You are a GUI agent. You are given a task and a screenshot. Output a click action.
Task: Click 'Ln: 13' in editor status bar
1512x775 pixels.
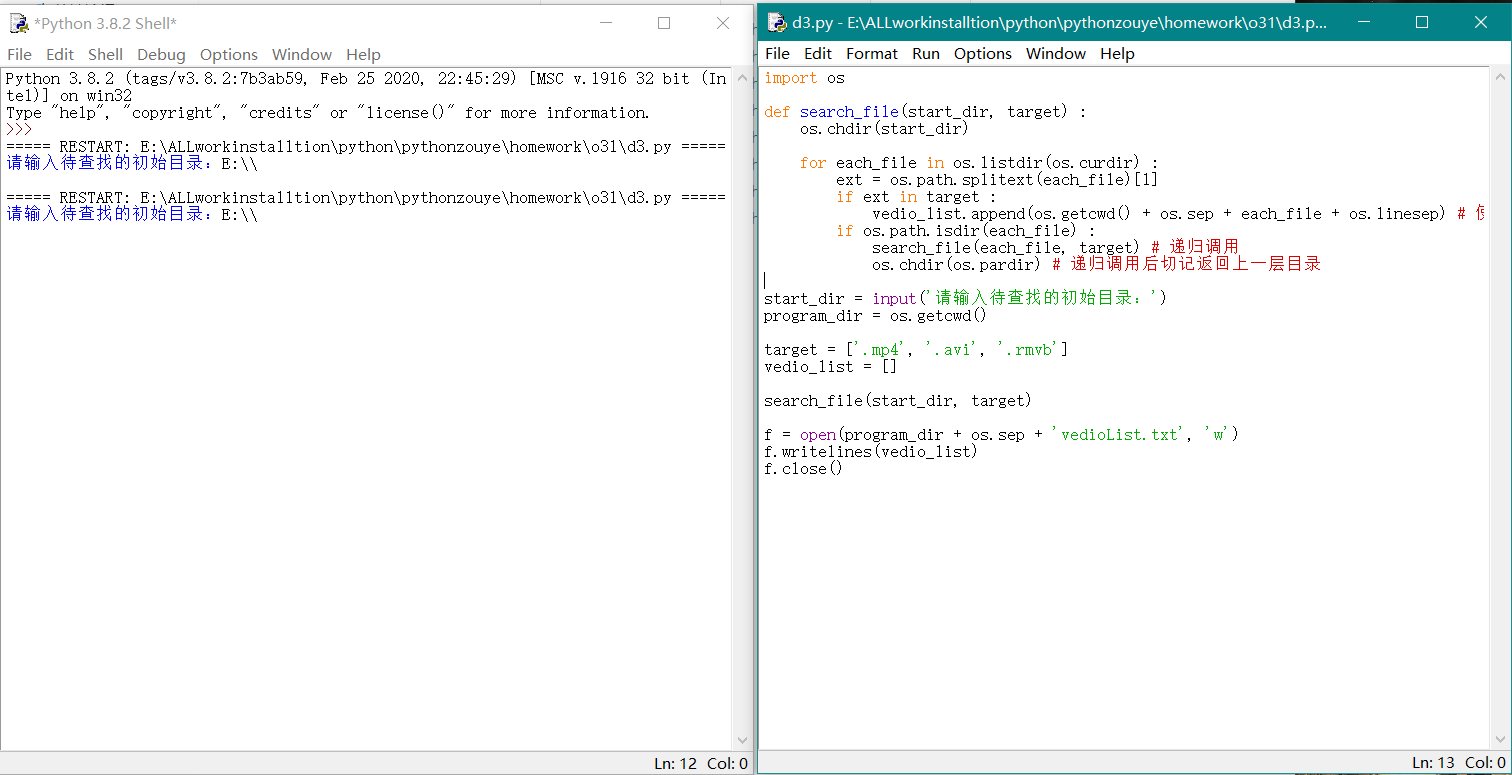pyautogui.click(x=1434, y=763)
